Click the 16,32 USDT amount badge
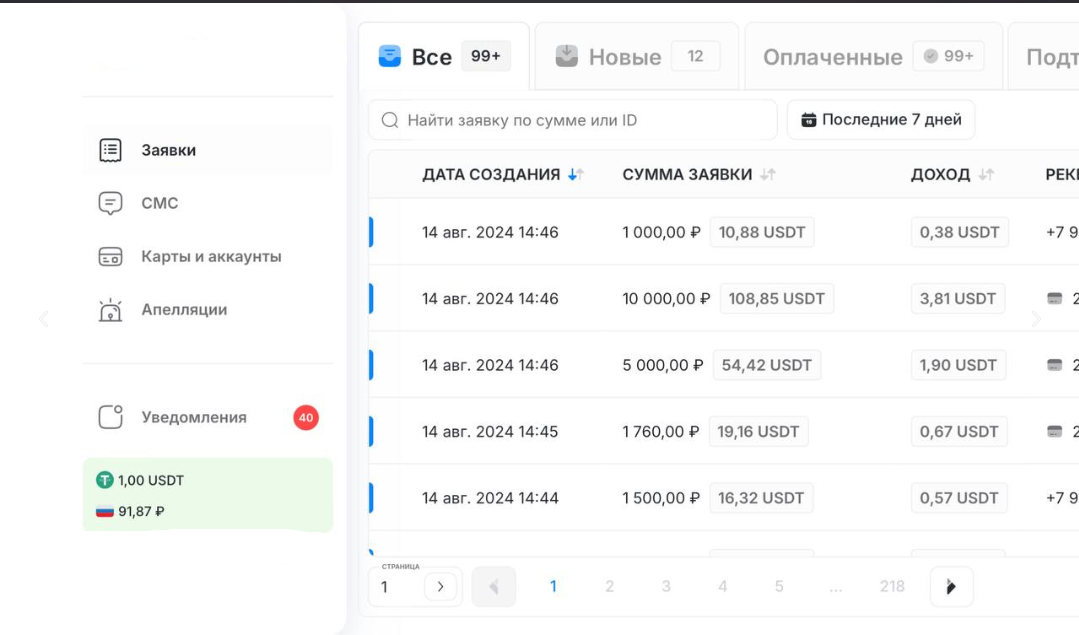 click(x=761, y=498)
